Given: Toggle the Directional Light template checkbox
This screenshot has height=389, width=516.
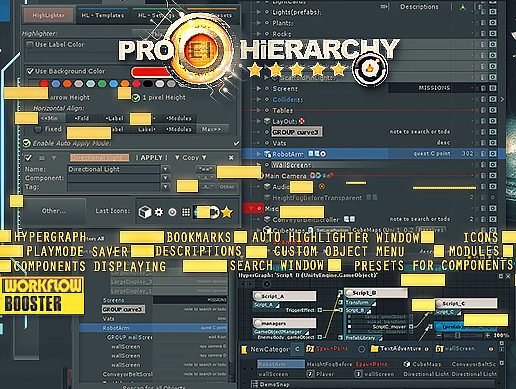Looking at the screenshot, I should point(29,158).
